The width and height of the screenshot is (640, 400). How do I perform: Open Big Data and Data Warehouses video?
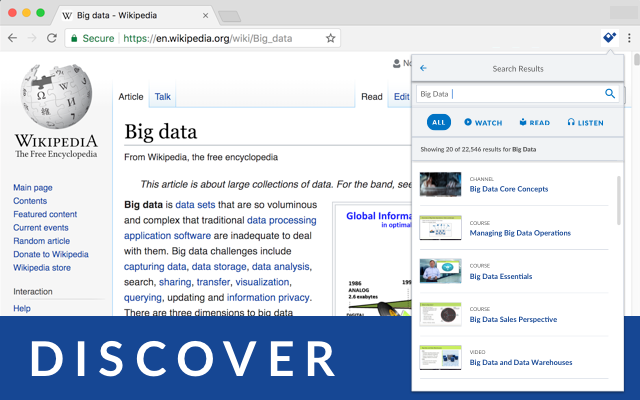point(521,362)
